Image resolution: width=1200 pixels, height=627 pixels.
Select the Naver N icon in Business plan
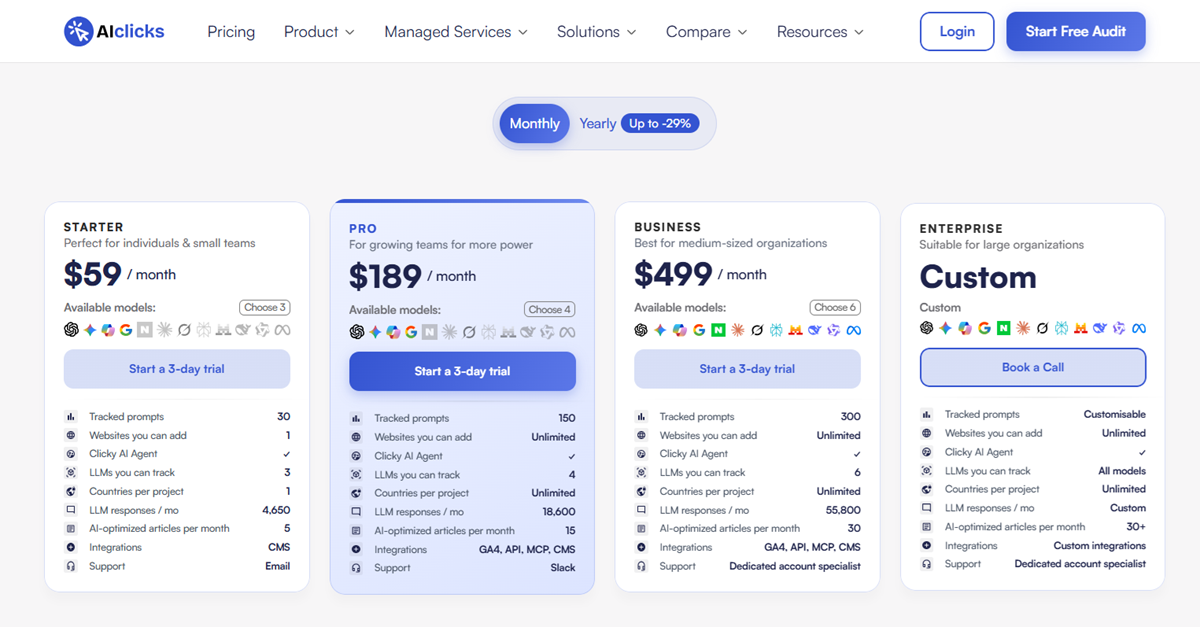(718, 330)
